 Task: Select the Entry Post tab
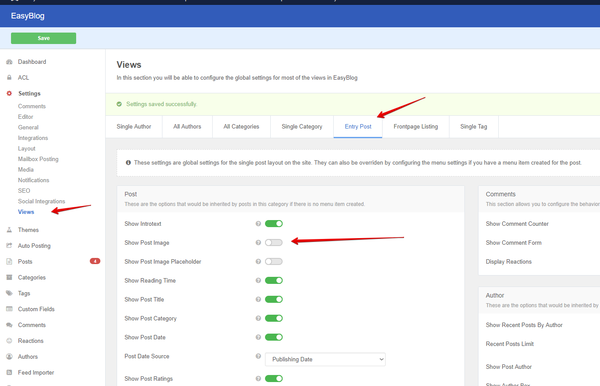click(x=358, y=127)
